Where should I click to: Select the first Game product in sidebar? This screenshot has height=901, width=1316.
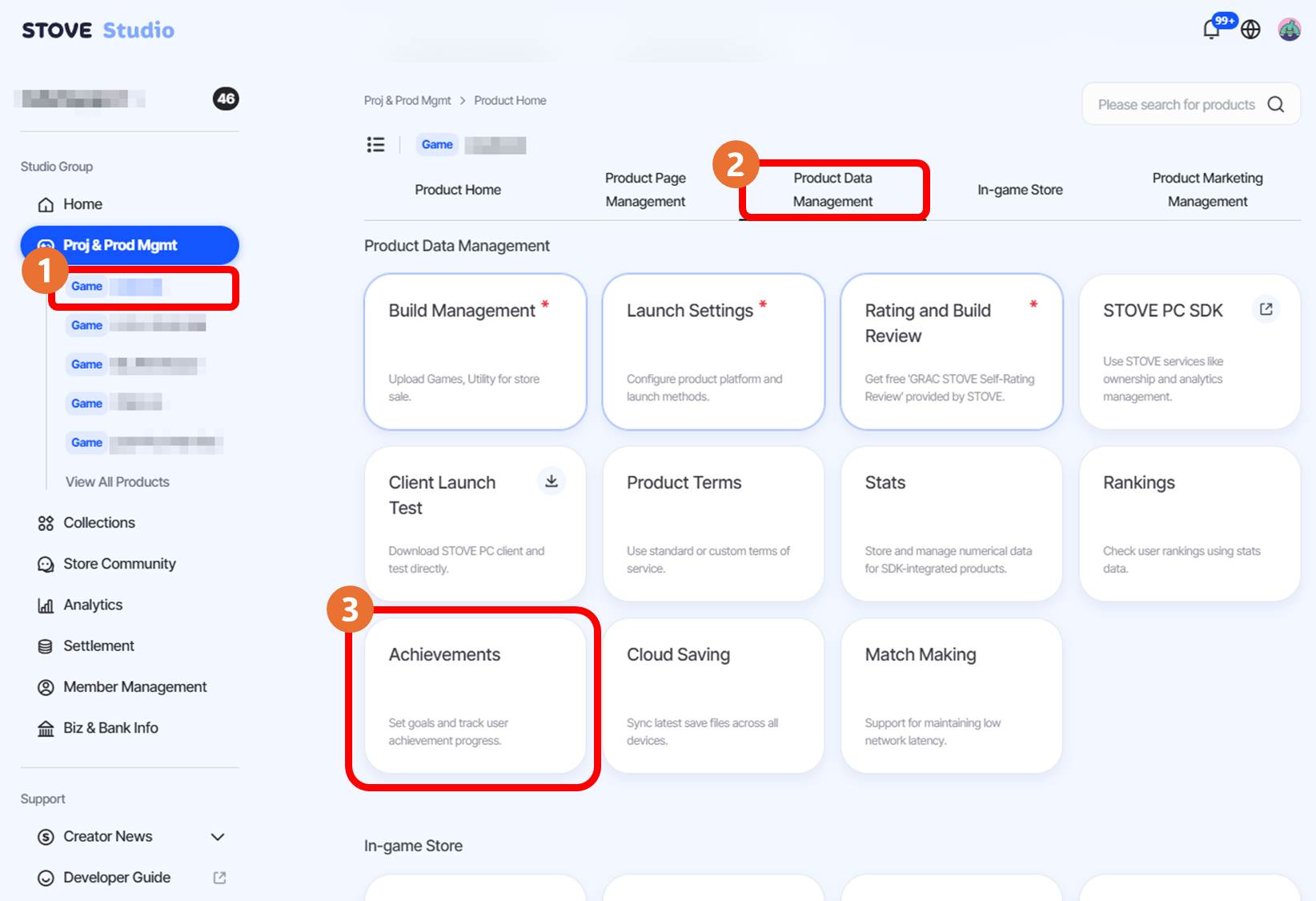pos(142,287)
